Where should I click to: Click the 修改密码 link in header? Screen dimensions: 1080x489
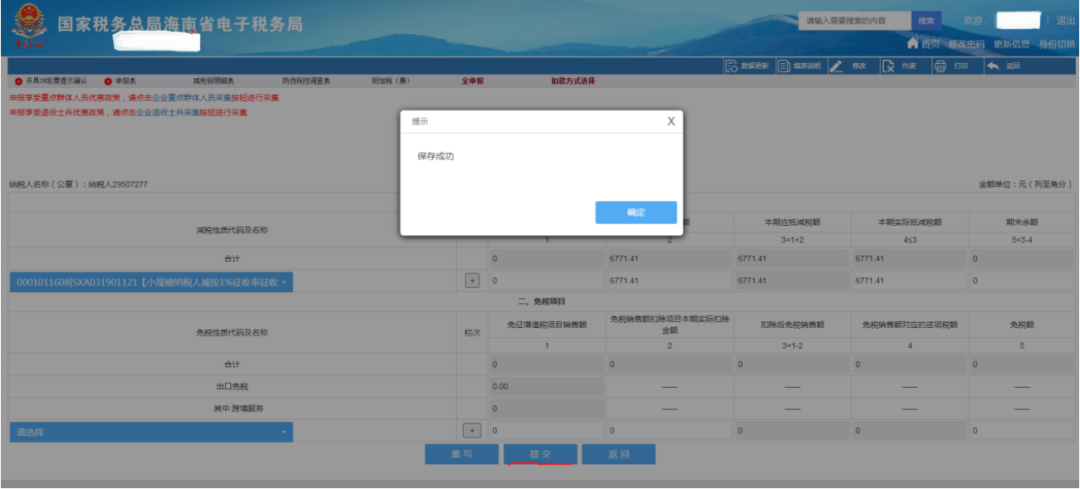[x=966, y=44]
